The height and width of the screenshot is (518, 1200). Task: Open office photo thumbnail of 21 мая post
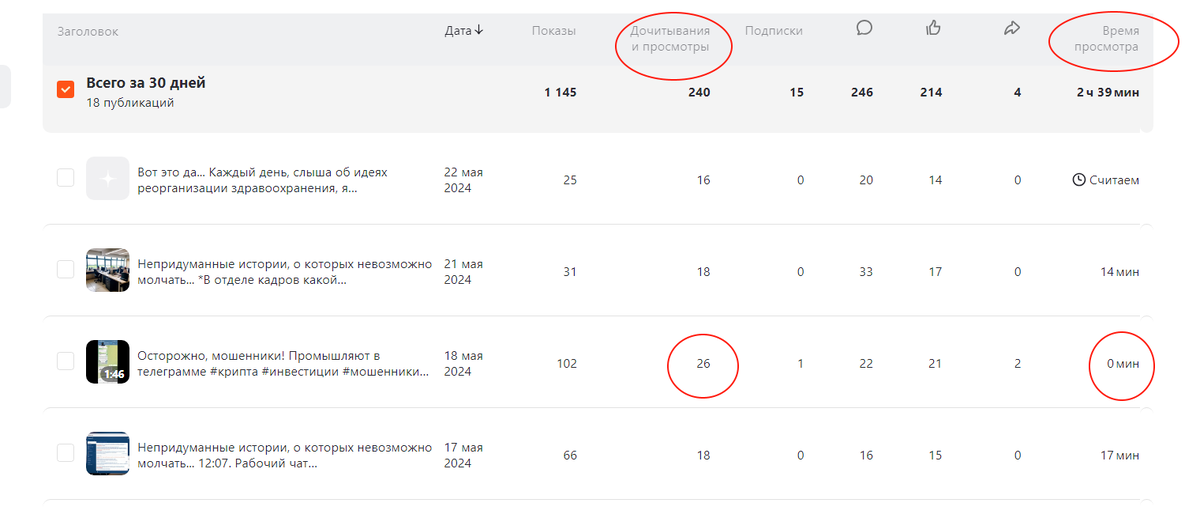point(107,270)
